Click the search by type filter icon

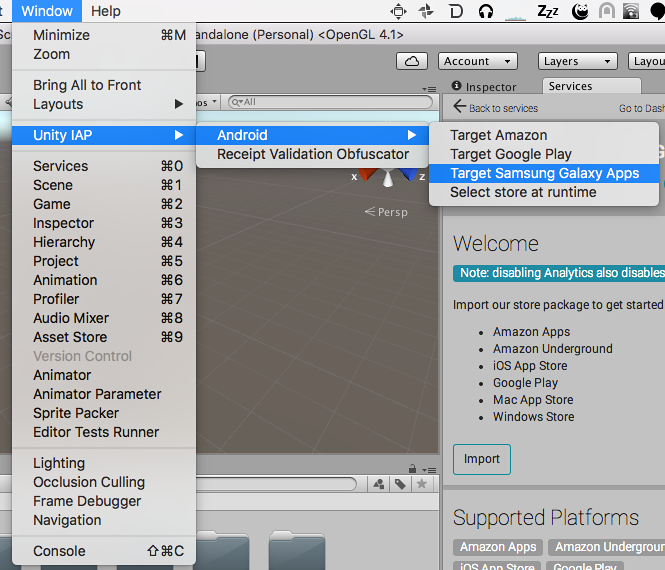pos(379,484)
